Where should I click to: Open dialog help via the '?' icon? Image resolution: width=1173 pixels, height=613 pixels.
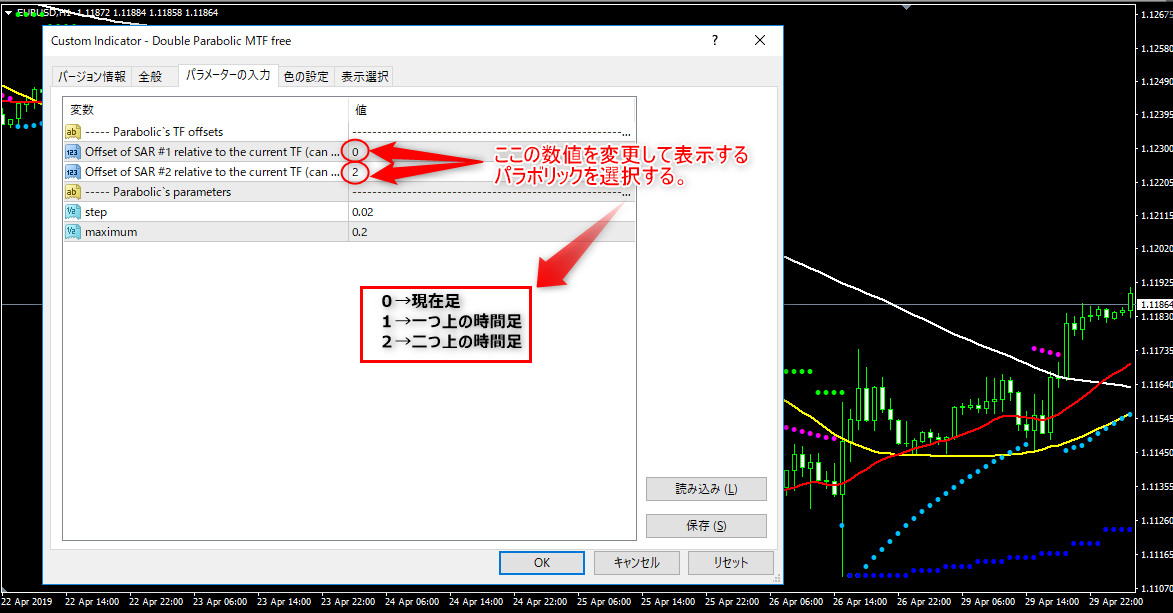(714, 40)
